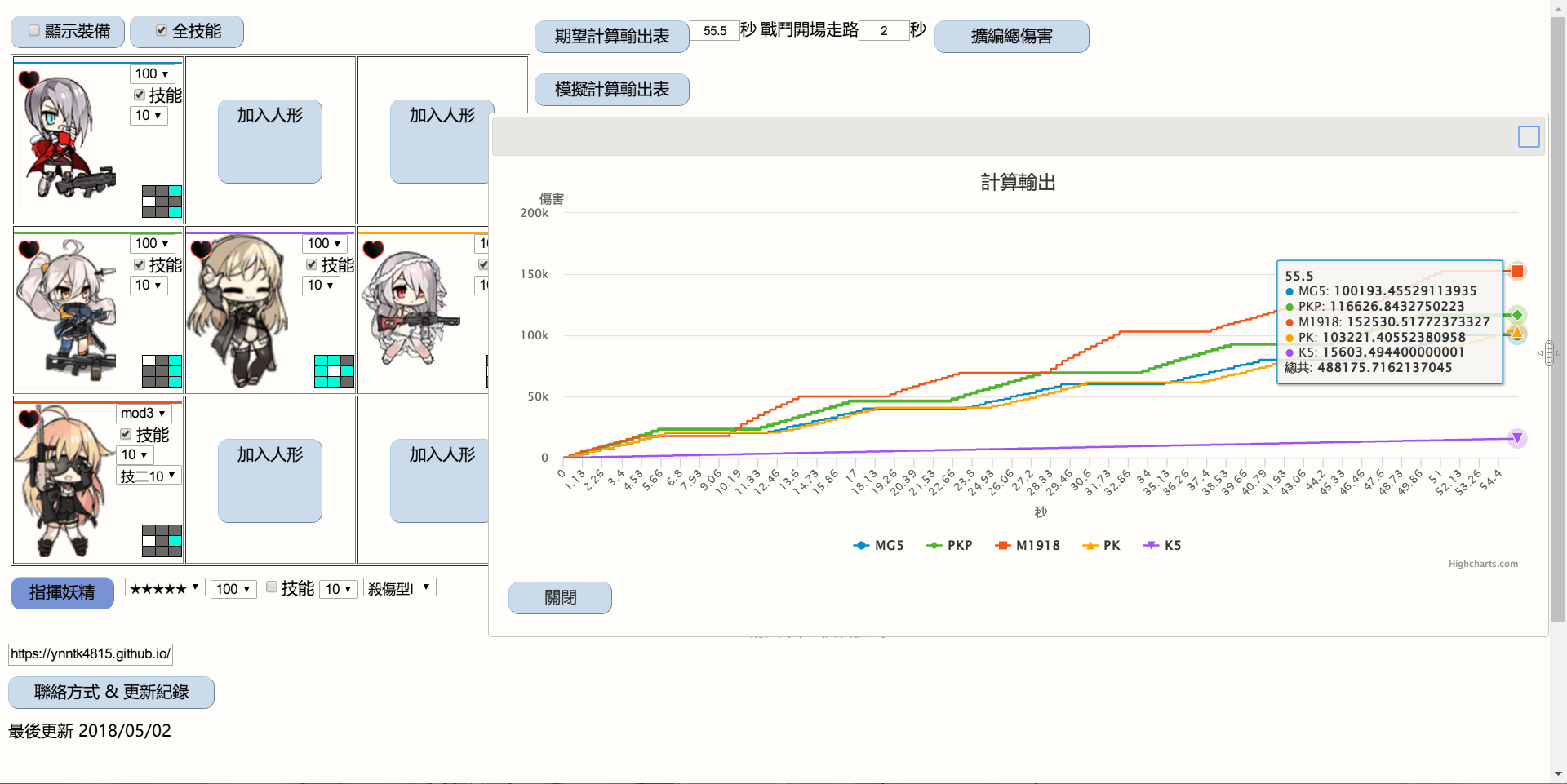Toggle PKP series in chart legend
1567x784 pixels.
pyautogui.click(x=949, y=545)
